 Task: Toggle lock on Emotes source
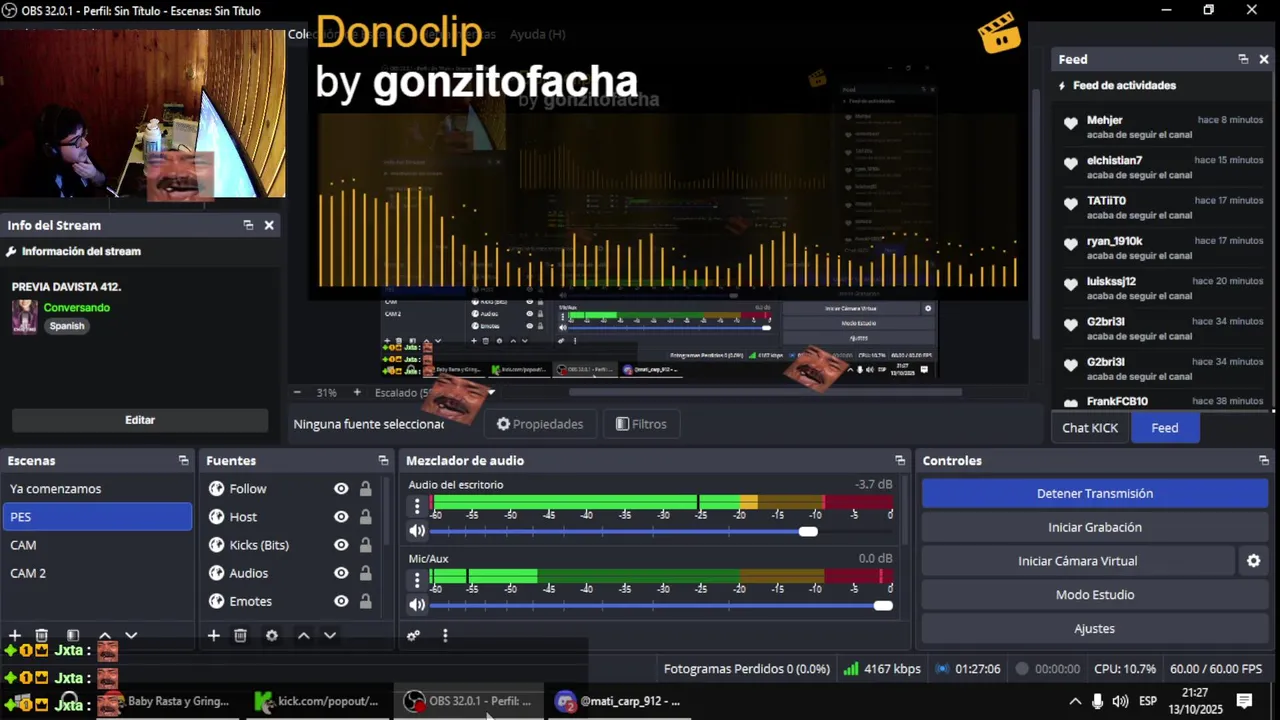[366, 601]
